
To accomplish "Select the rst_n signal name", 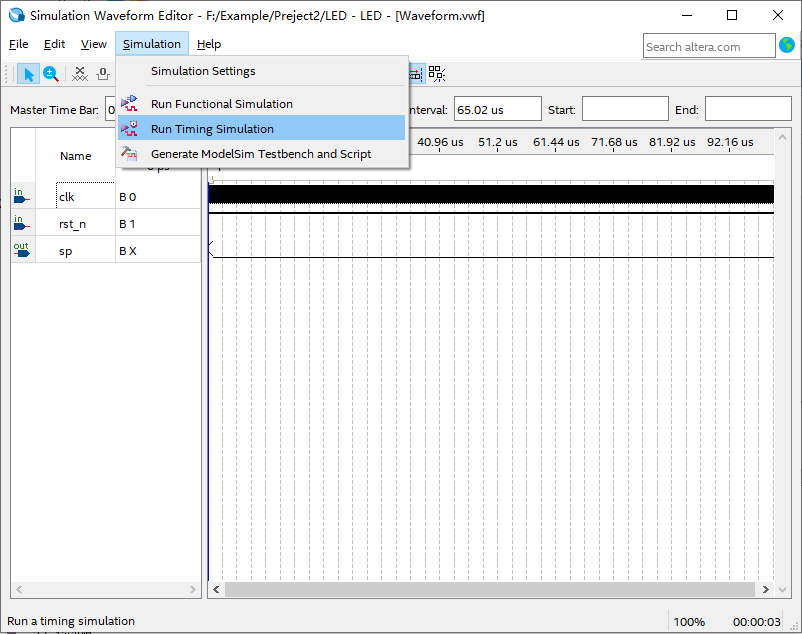I will coord(72,224).
